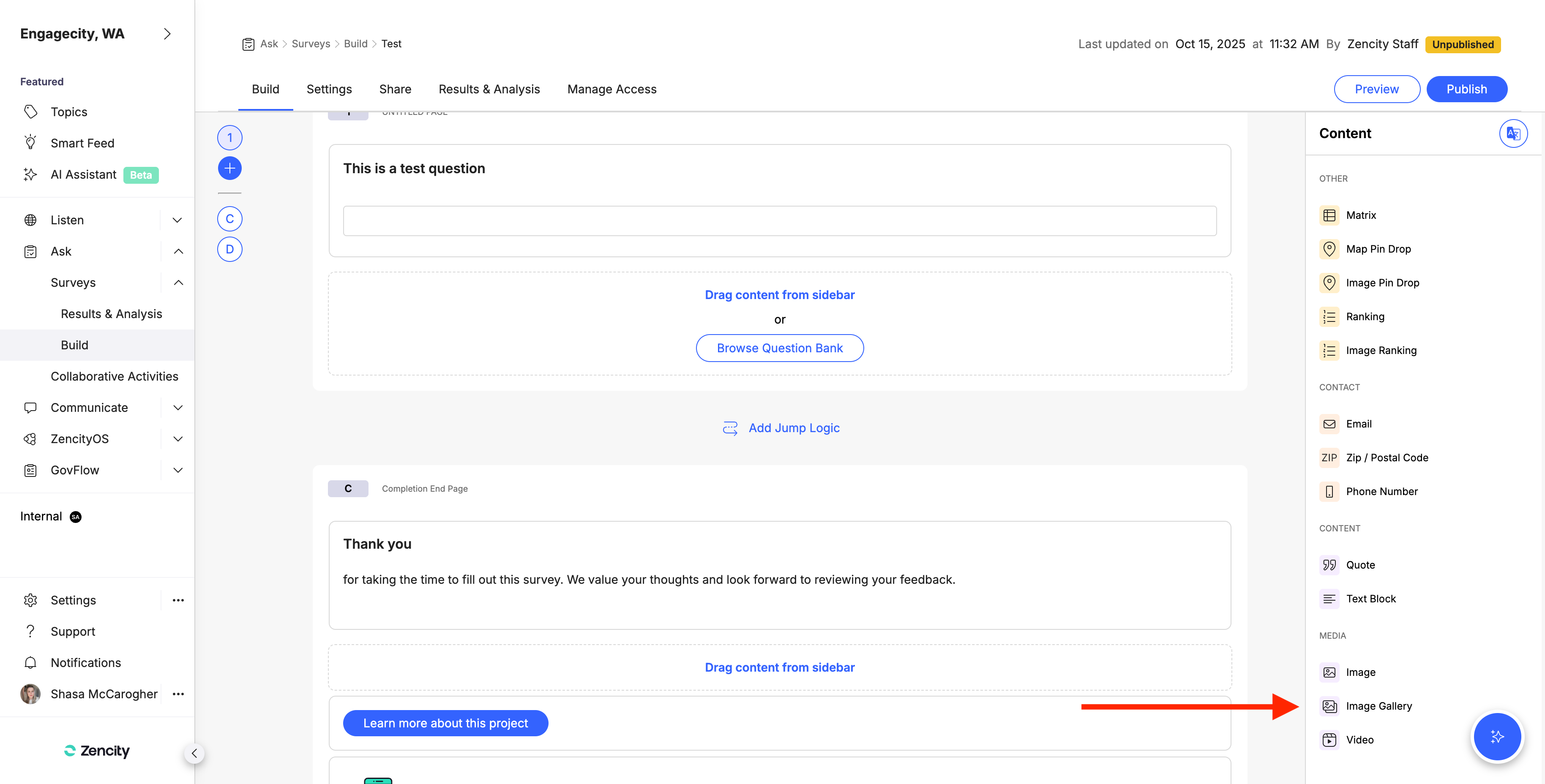Screen dimensions: 1545x784
Task: Select the Matrix question type icon
Action: (x=1329, y=215)
